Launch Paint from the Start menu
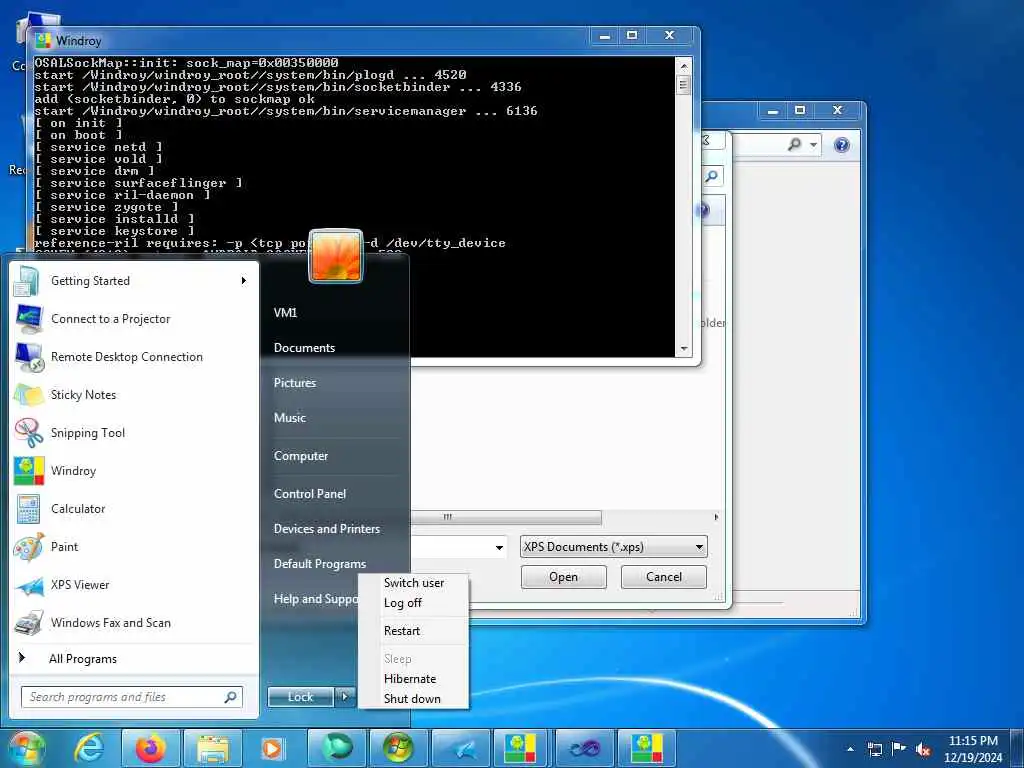Viewport: 1024px width, 768px height. coord(134,547)
